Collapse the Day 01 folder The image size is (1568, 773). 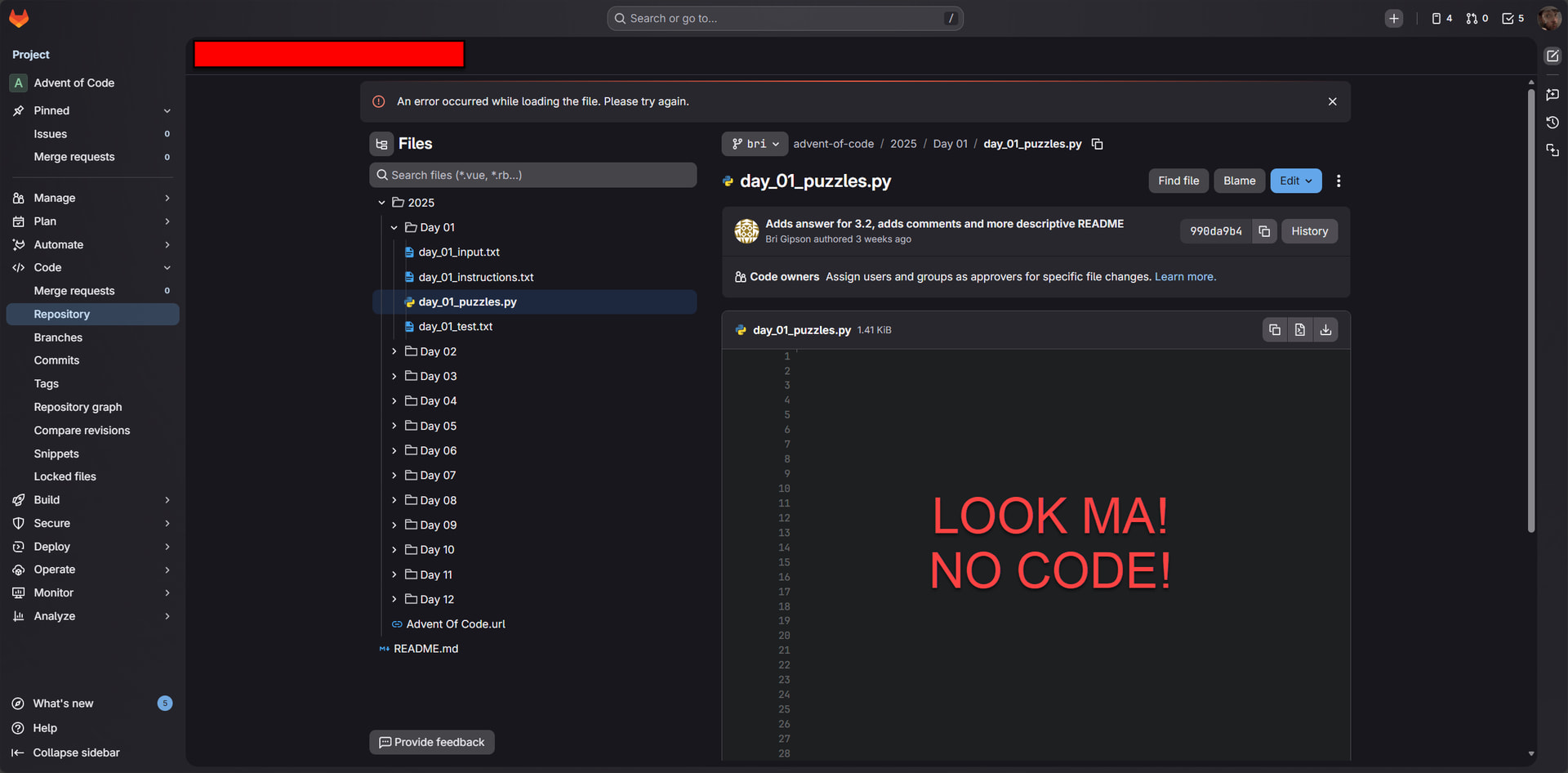pyautogui.click(x=394, y=228)
